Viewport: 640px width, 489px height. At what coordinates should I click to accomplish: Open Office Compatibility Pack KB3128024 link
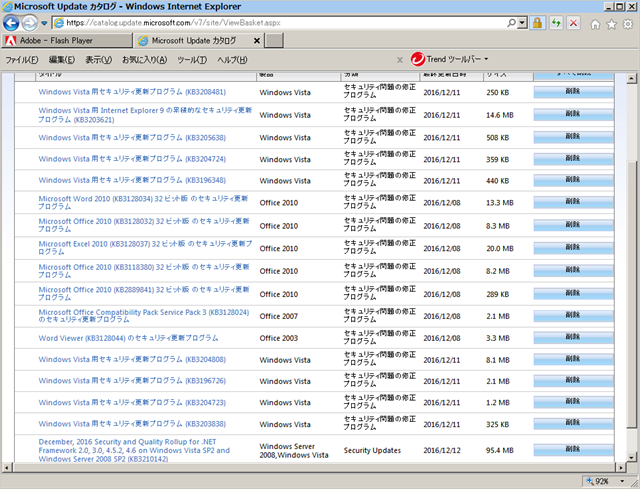click(x=144, y=316)
